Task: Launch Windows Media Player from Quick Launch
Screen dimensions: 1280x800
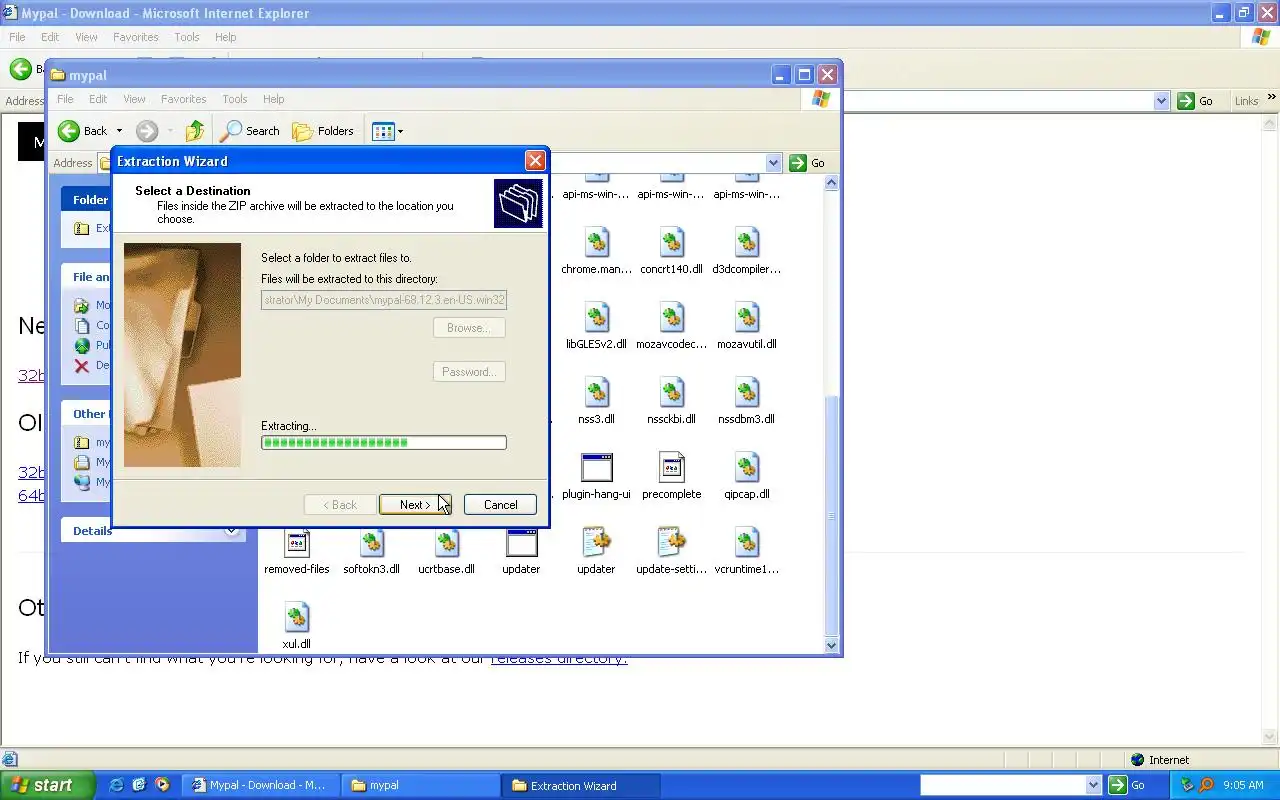Action: pos(162,785)
